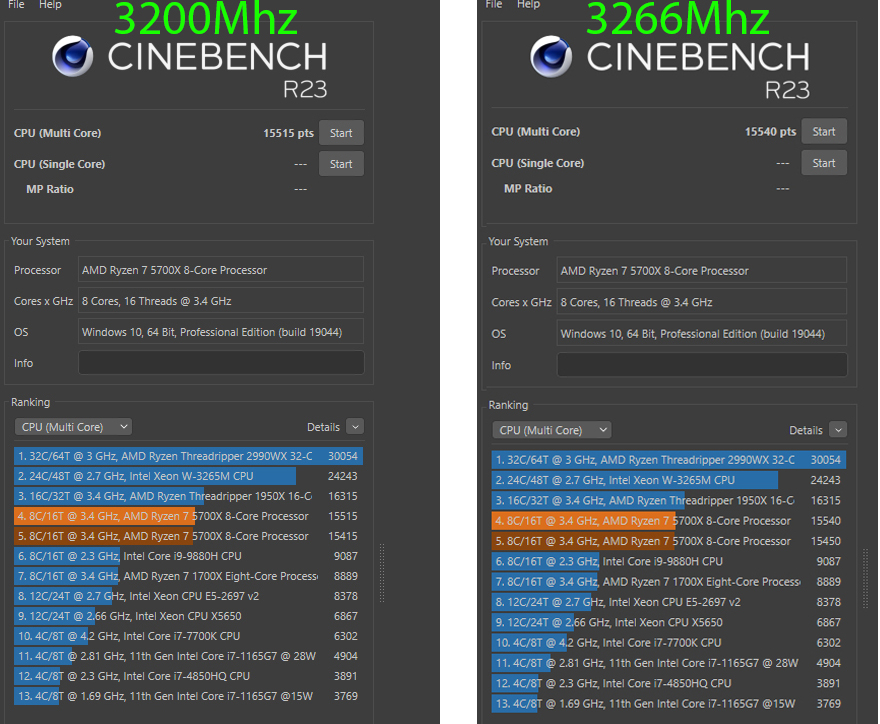
Task: Select Ryzen 5700X row scoring 15515
Action: 189,516
